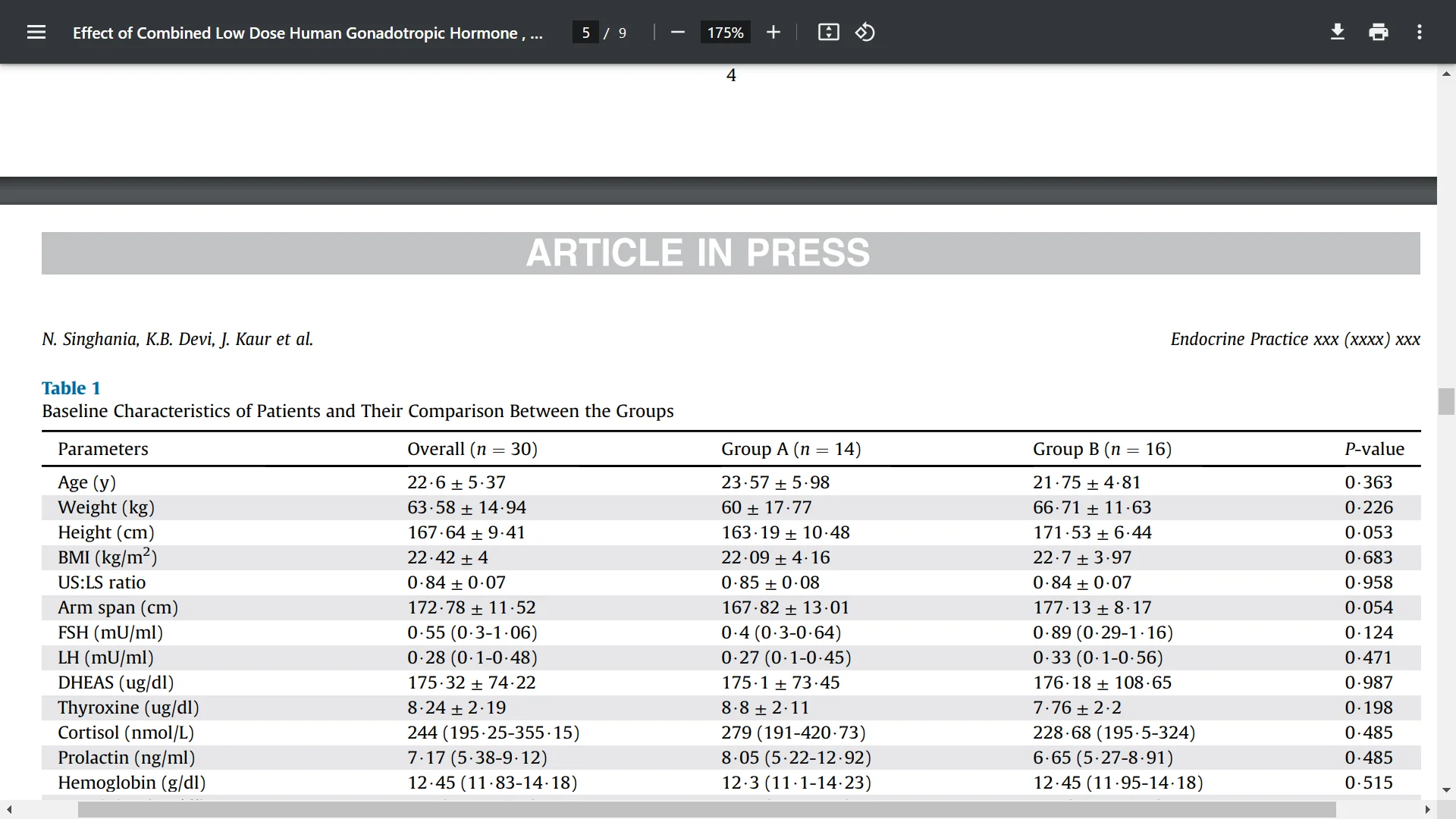1456x819 pixels.
Task: Click the Height (cm) row label
Action: (x=106, y=532)
